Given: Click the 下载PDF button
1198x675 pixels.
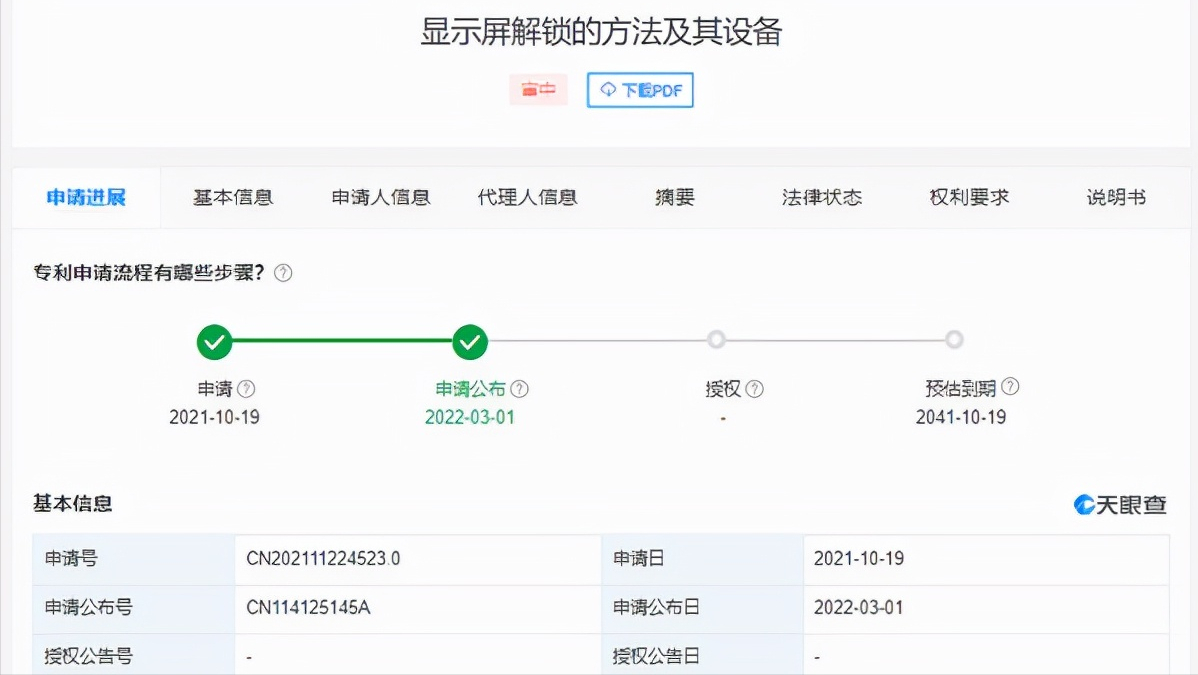Looking at the screenshot, I should (x=640, y=90).
